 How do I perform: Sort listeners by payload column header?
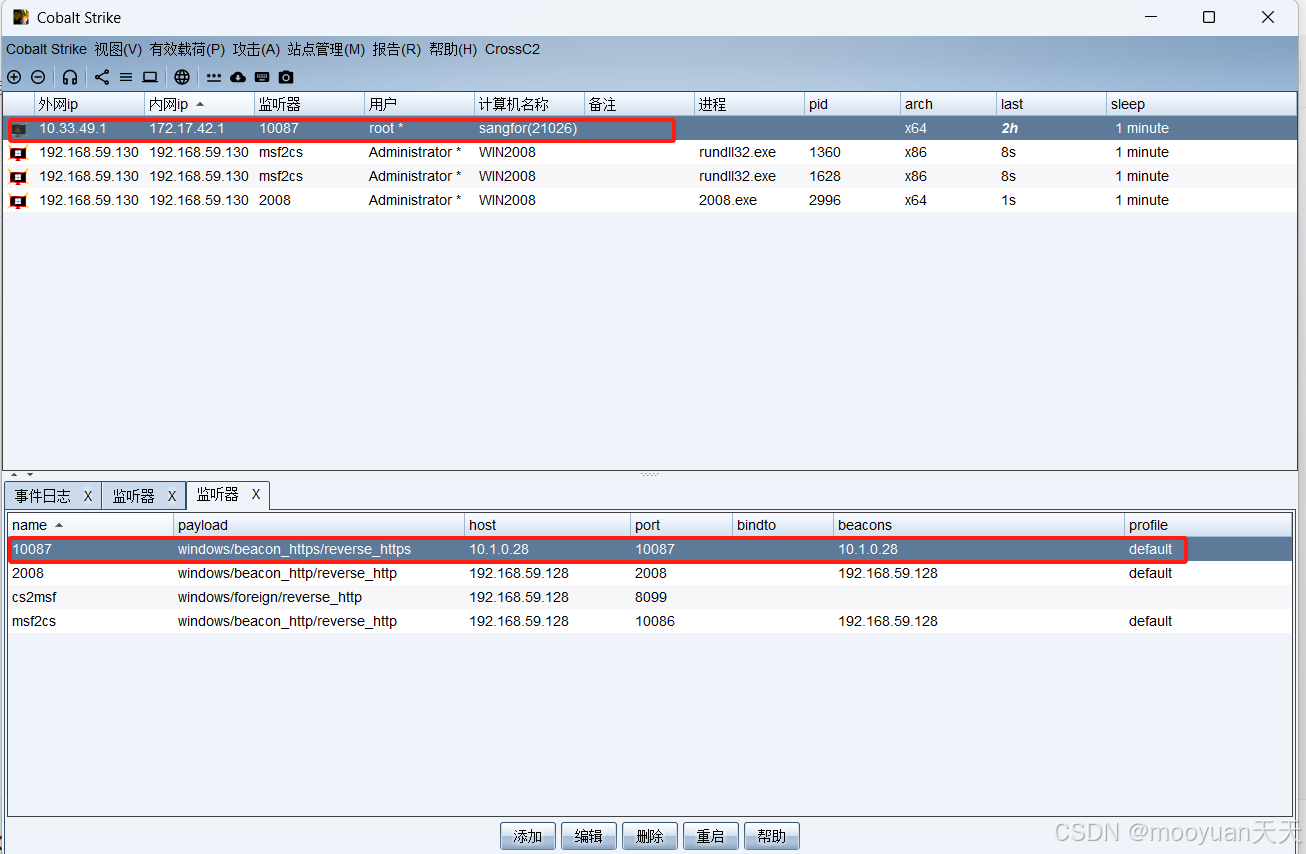click(x=319, y=525)
